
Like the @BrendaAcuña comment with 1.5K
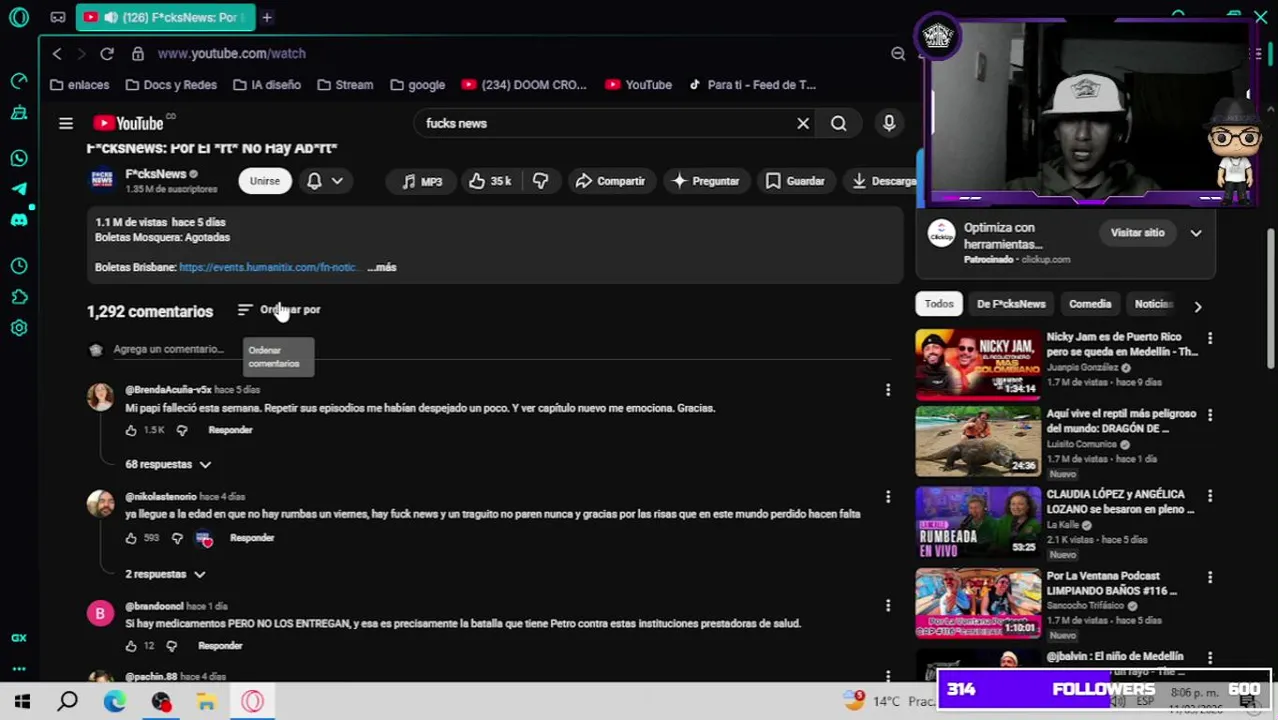(131, 430)
